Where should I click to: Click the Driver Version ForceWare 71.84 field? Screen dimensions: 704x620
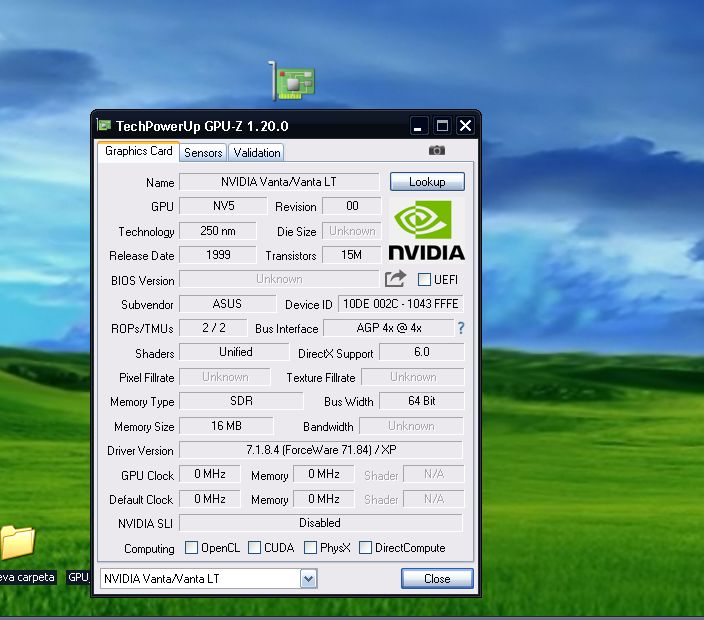(x=321, y=450)
